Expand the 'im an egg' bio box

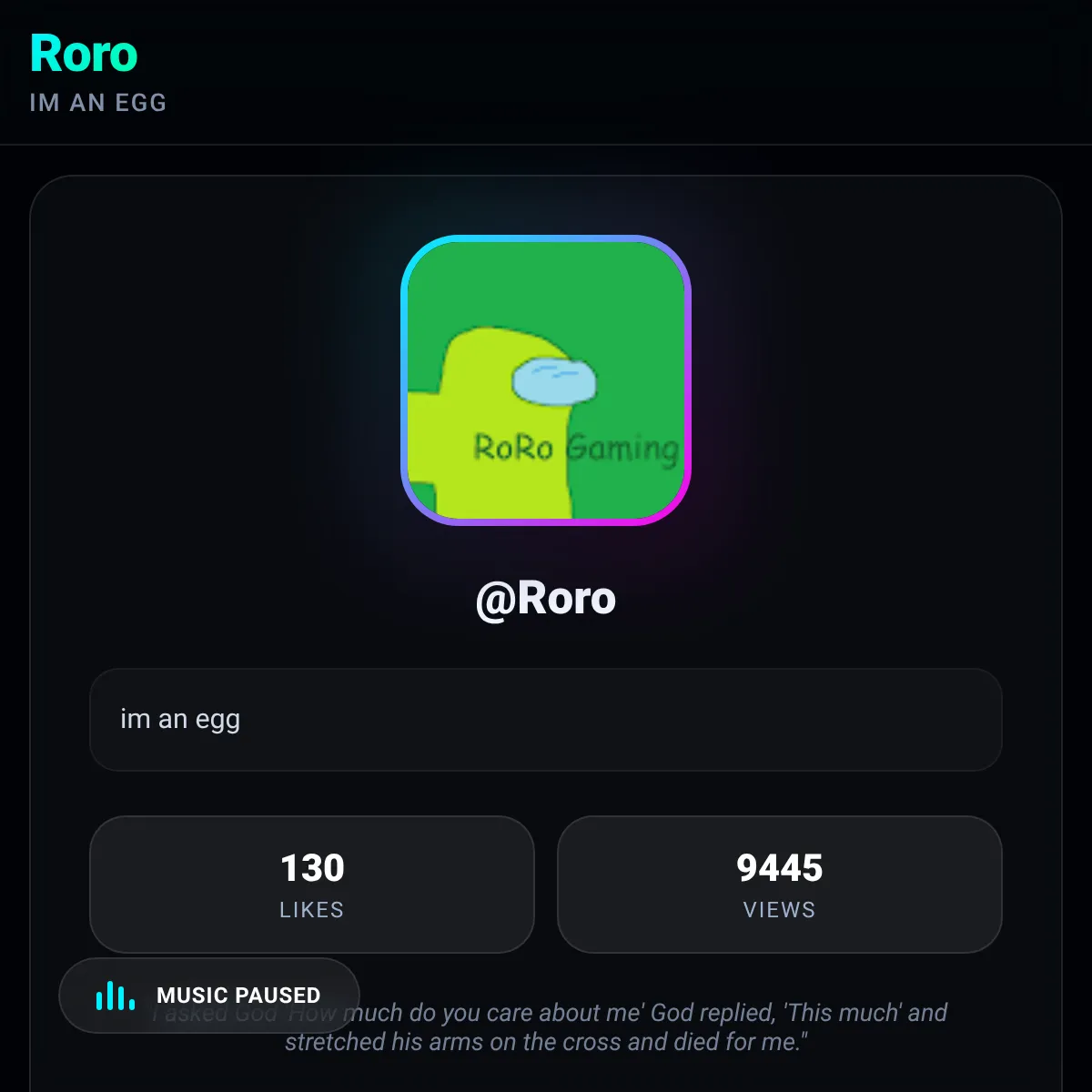[546, 720]
